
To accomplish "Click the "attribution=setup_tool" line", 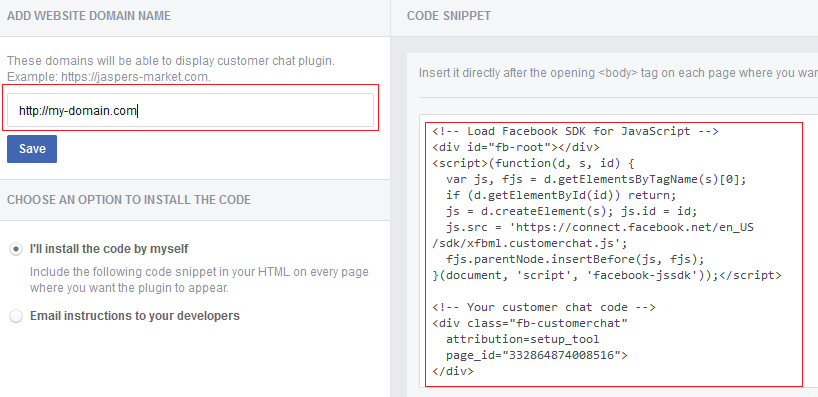I will coord(523,340).
